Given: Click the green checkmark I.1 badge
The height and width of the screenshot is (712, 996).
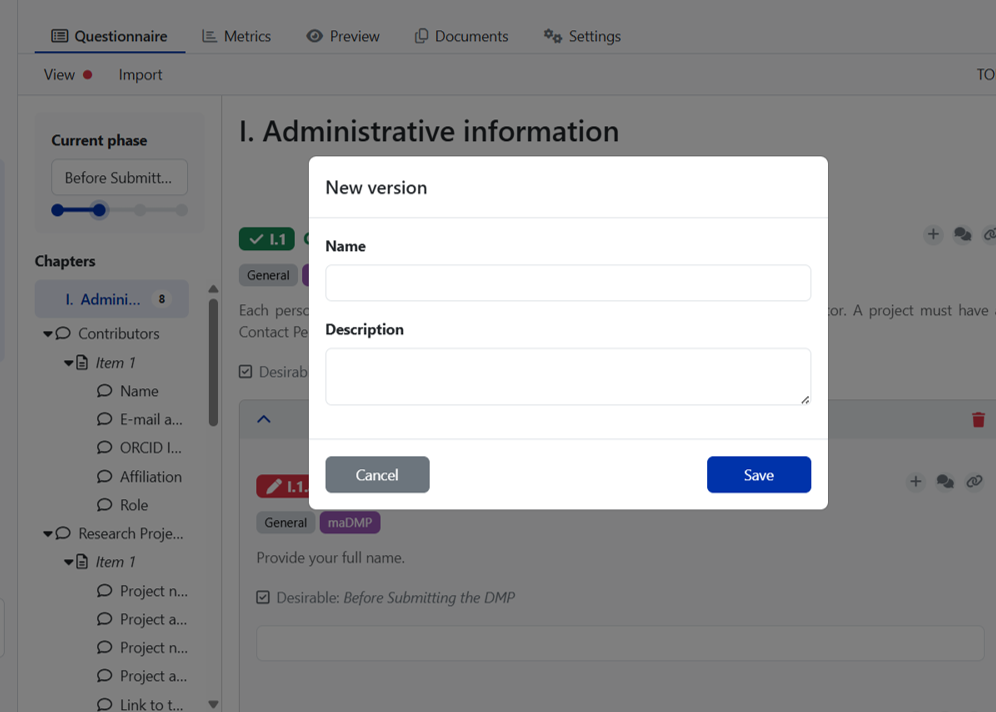Looking at the screenshot, I should (x=266, y=239).
